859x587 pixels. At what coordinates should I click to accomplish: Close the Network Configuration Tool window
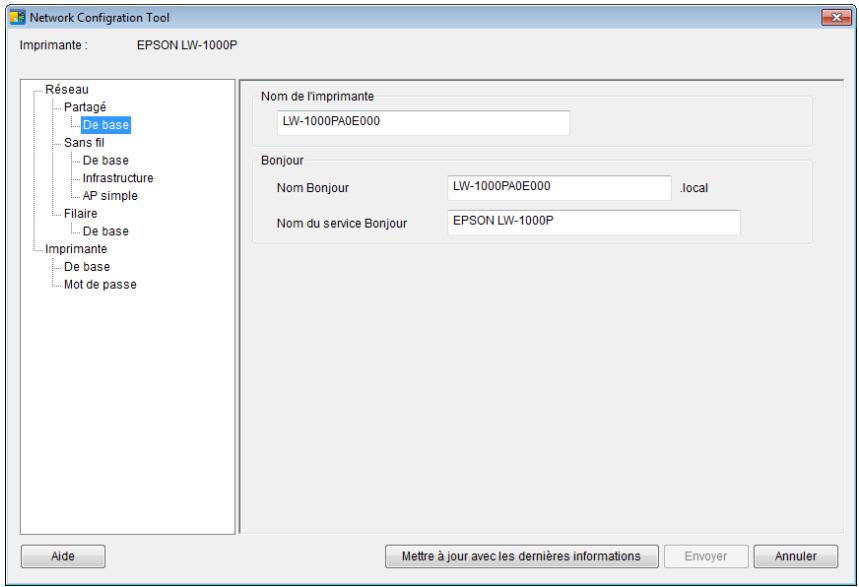click(836, 18)
